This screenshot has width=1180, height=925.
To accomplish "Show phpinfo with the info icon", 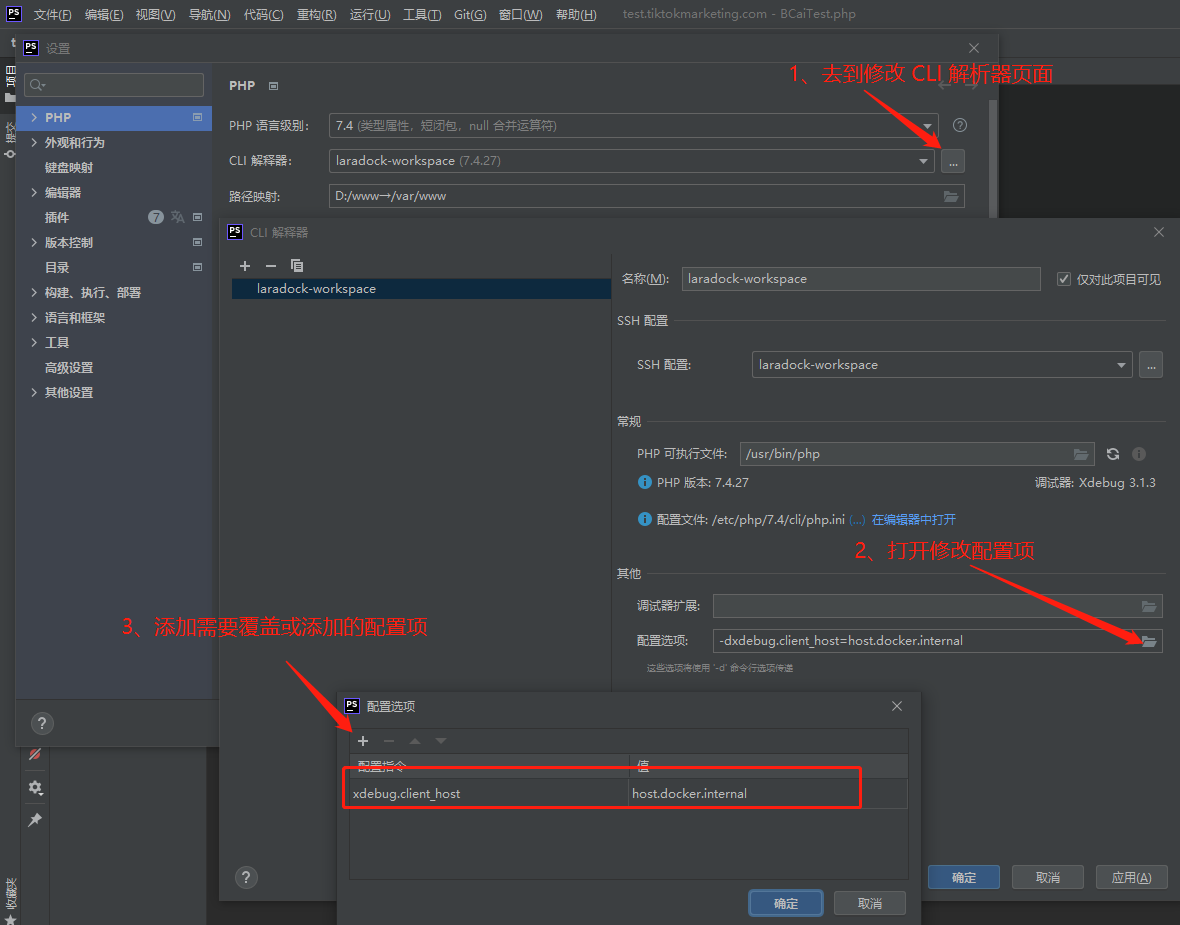I will tap(1139, 454).
